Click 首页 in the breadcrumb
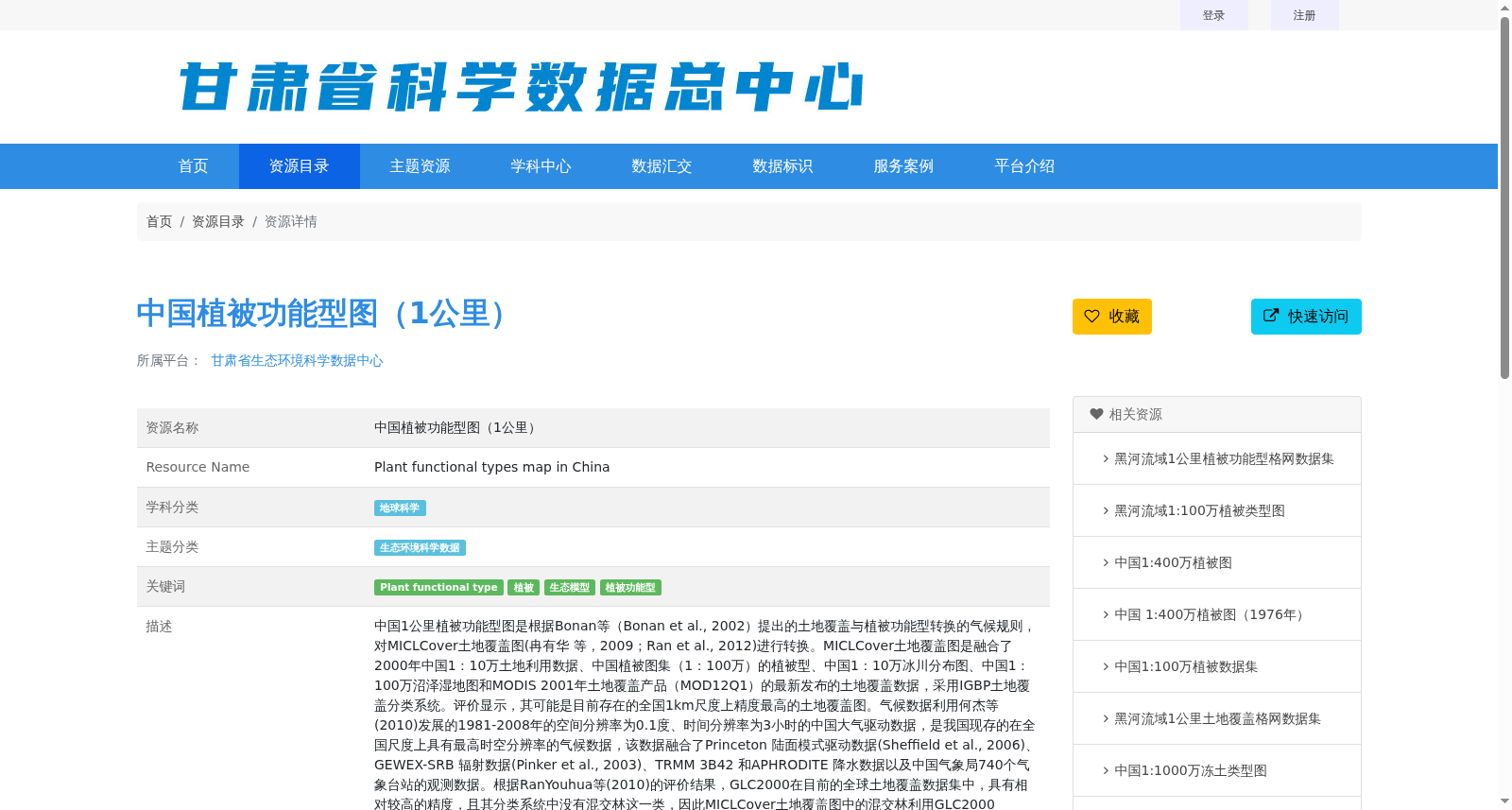This screenshot has width=1512, height=810. click(159, 221)
